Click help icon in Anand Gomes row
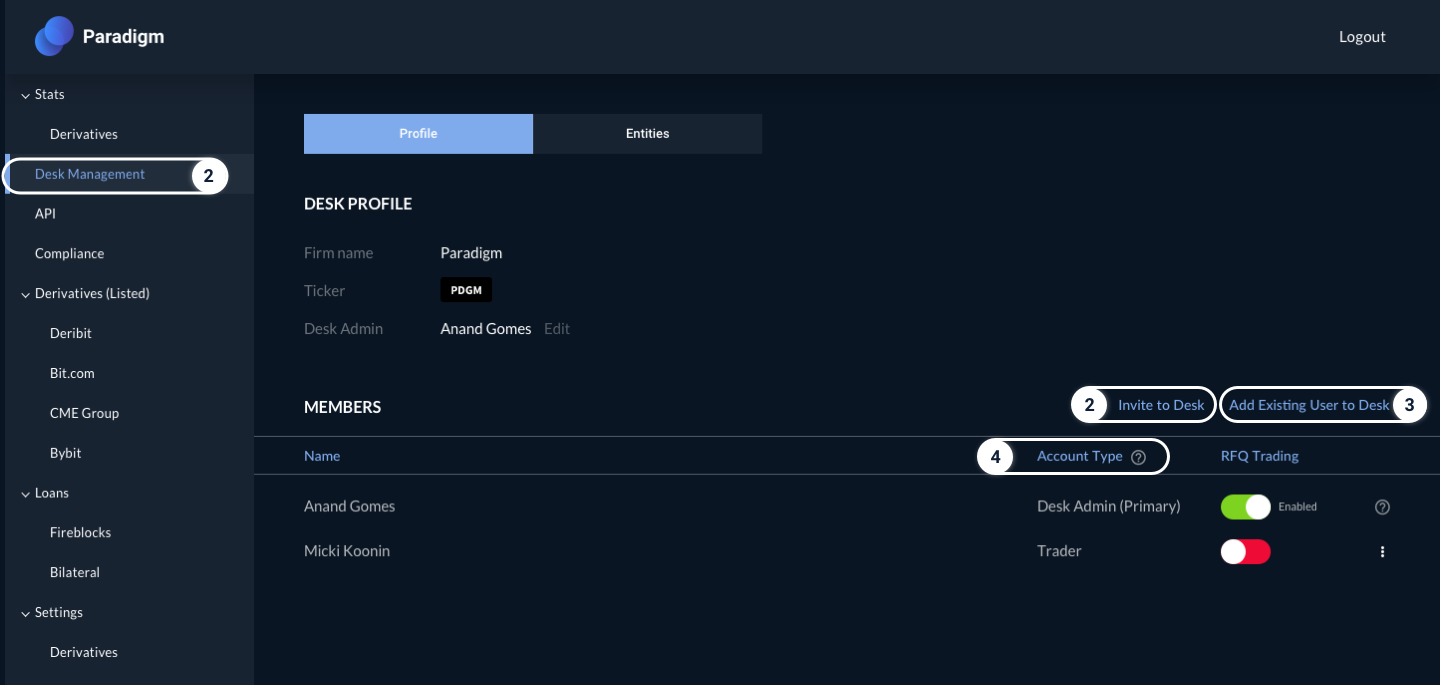This screenshot has height=685, width=1440. coord(1382,507)
